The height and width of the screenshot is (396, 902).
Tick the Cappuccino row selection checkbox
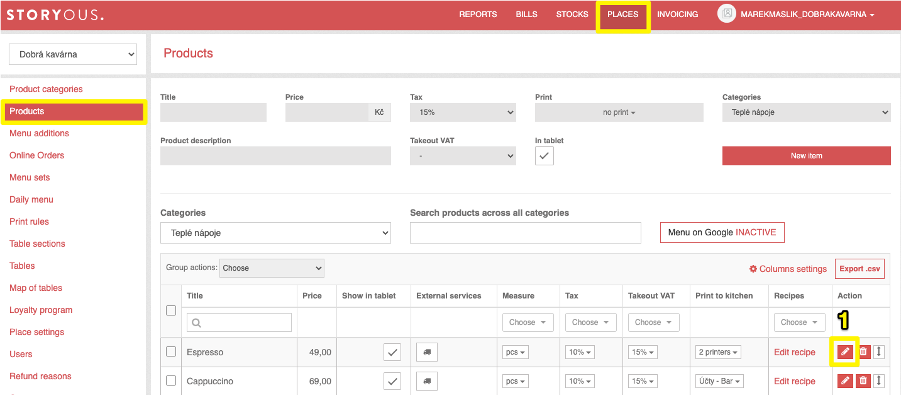(x=171, y=380)
